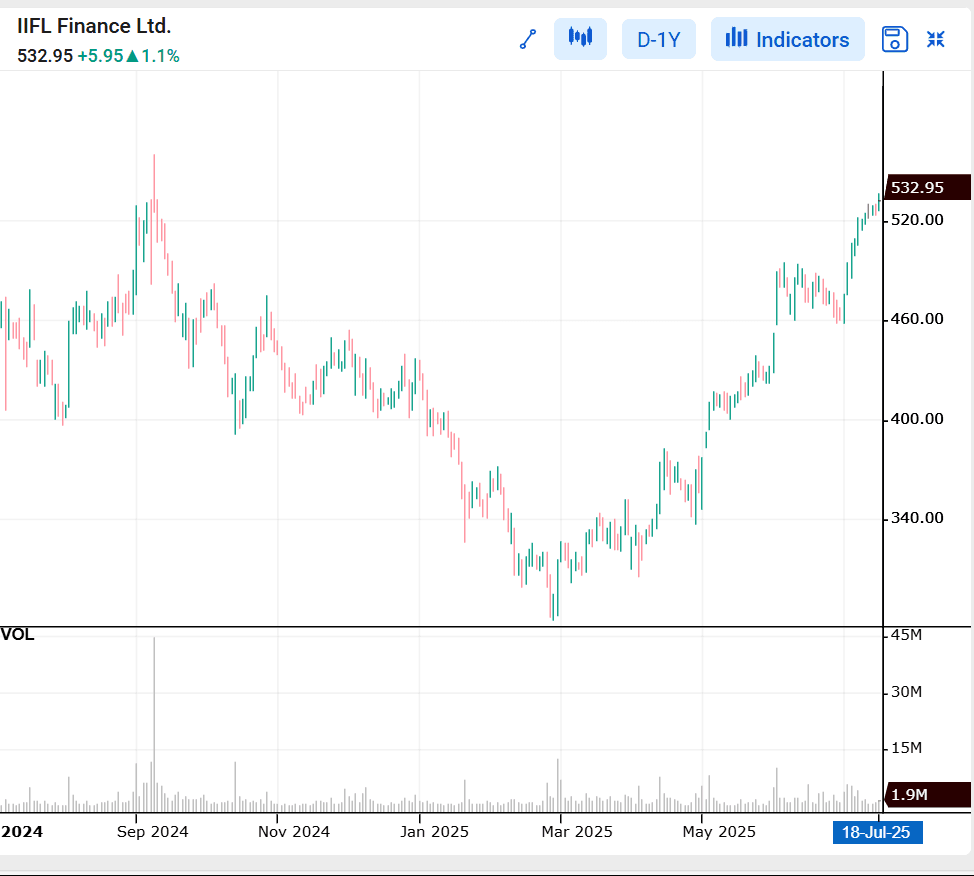Click the Sep 2024 time axis label
Image resolution: width=974 pixels, height=876 pixels.
point(152,832)
